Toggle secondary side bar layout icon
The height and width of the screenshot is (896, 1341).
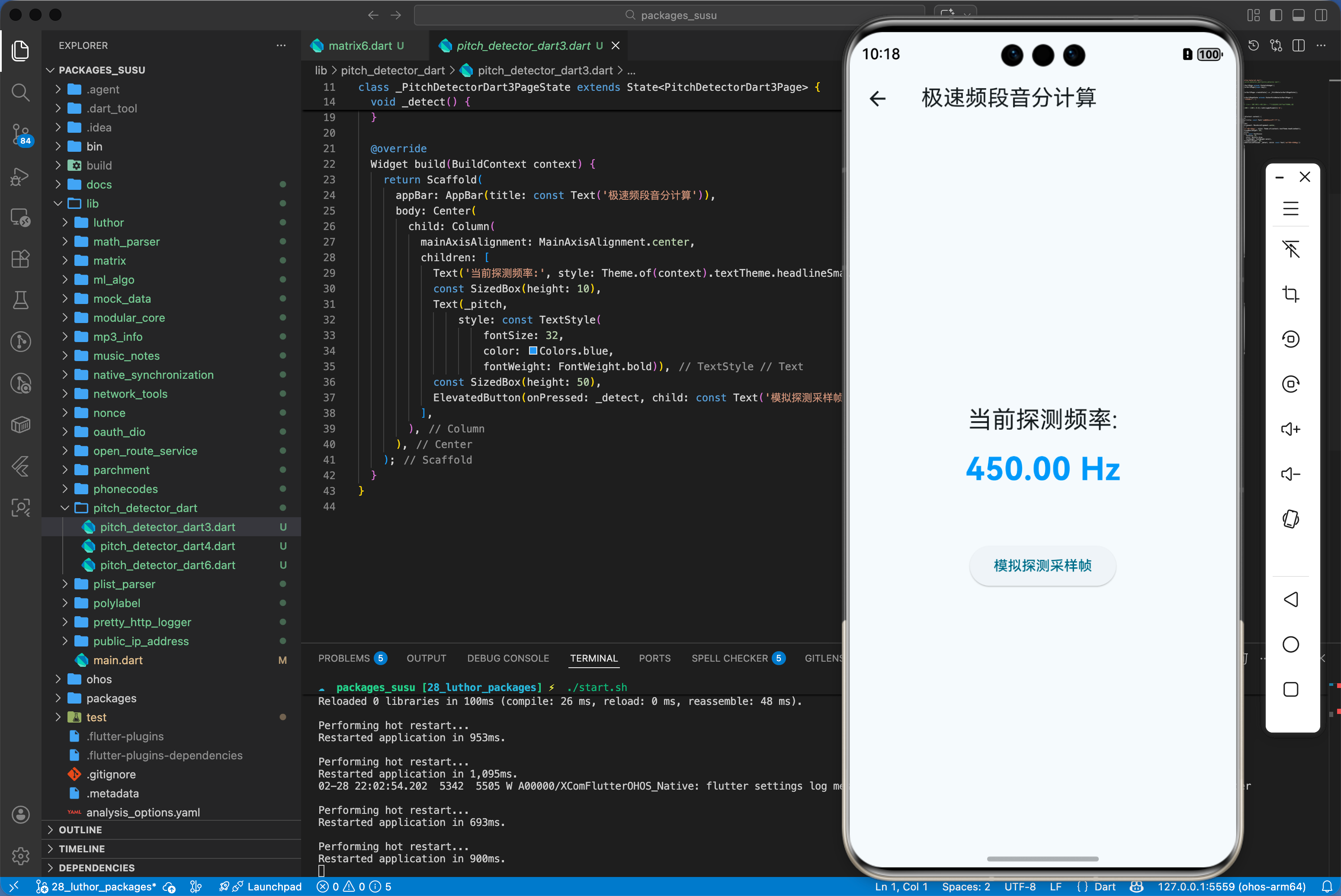point(1321,16)
